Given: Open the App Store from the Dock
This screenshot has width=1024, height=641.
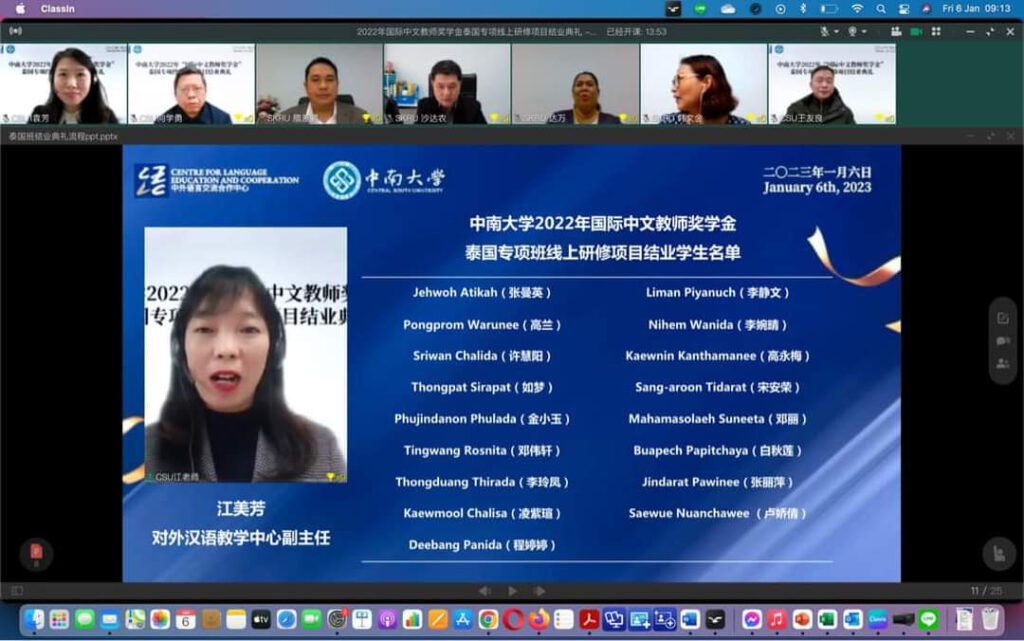Looking at the screenshot, I should 462,619.
